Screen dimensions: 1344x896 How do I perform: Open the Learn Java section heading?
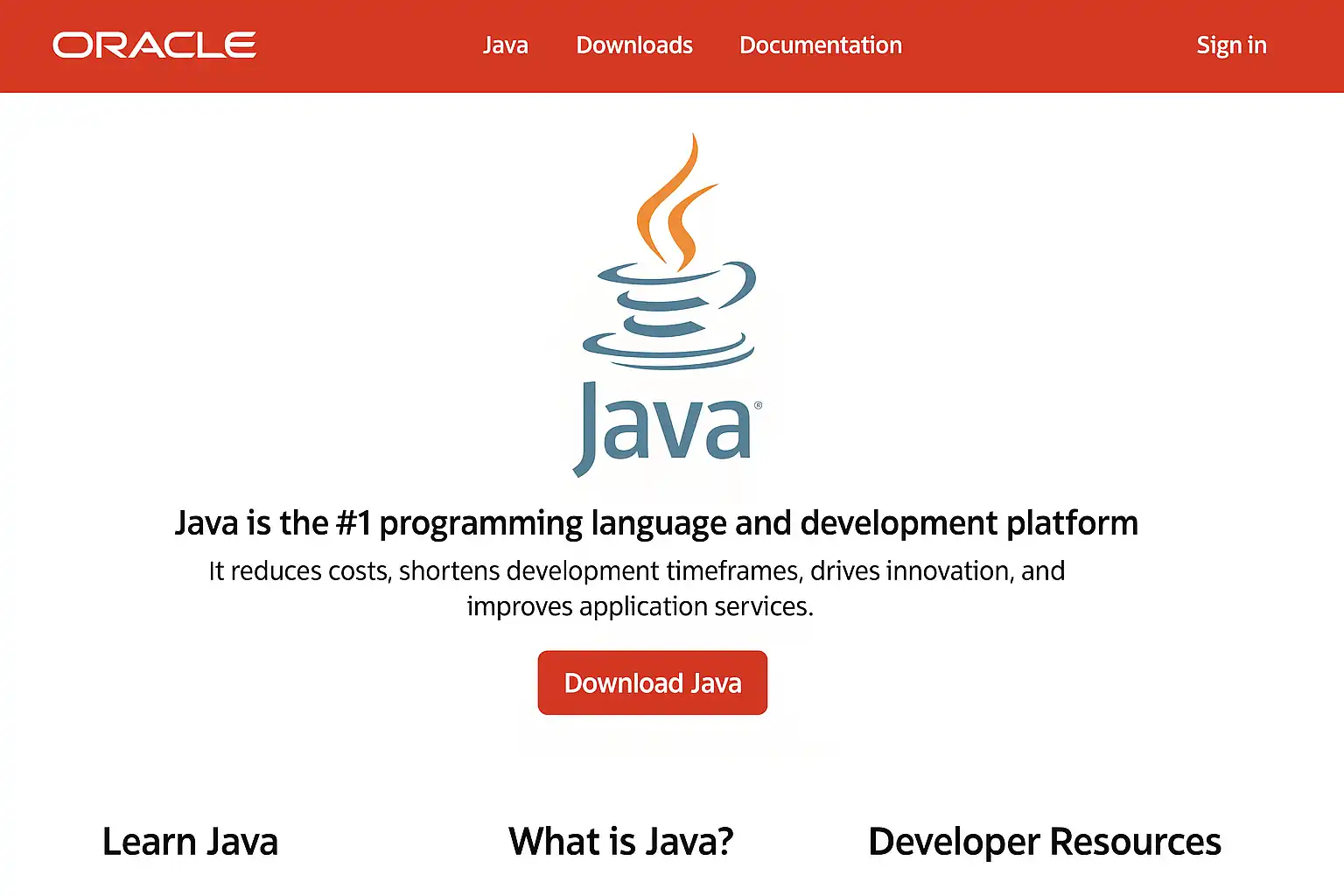coord(190,842)
